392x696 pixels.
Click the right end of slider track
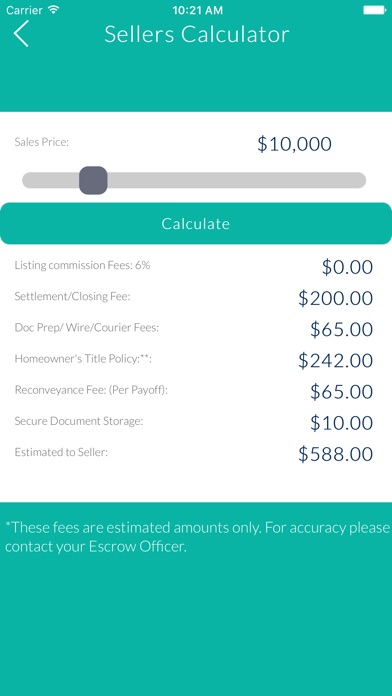click(358, 180)
